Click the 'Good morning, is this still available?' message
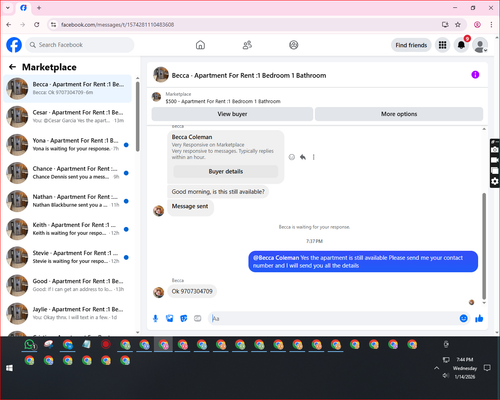Viewport: 500px width, 400px height. pyautogui.click(x=218, y=192)
